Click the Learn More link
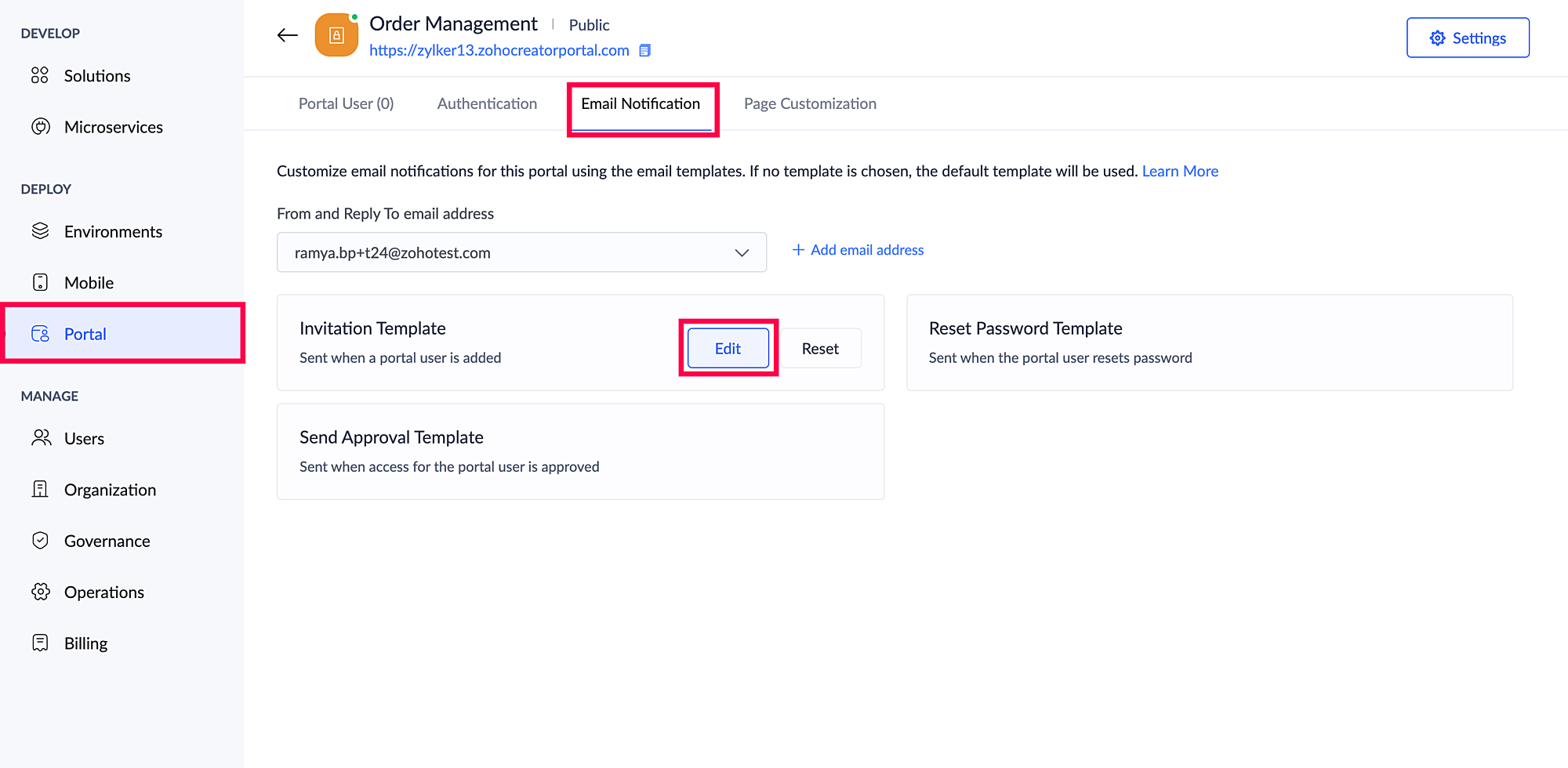The height and width of the screenshot is (768, 1568). click(1180, 171)
